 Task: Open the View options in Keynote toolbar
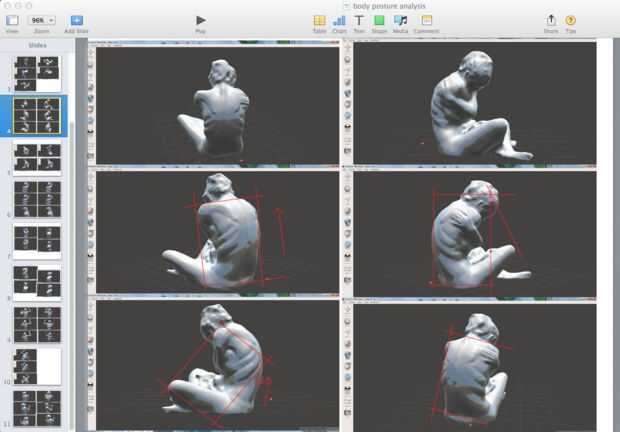click(x=12, y=21)
